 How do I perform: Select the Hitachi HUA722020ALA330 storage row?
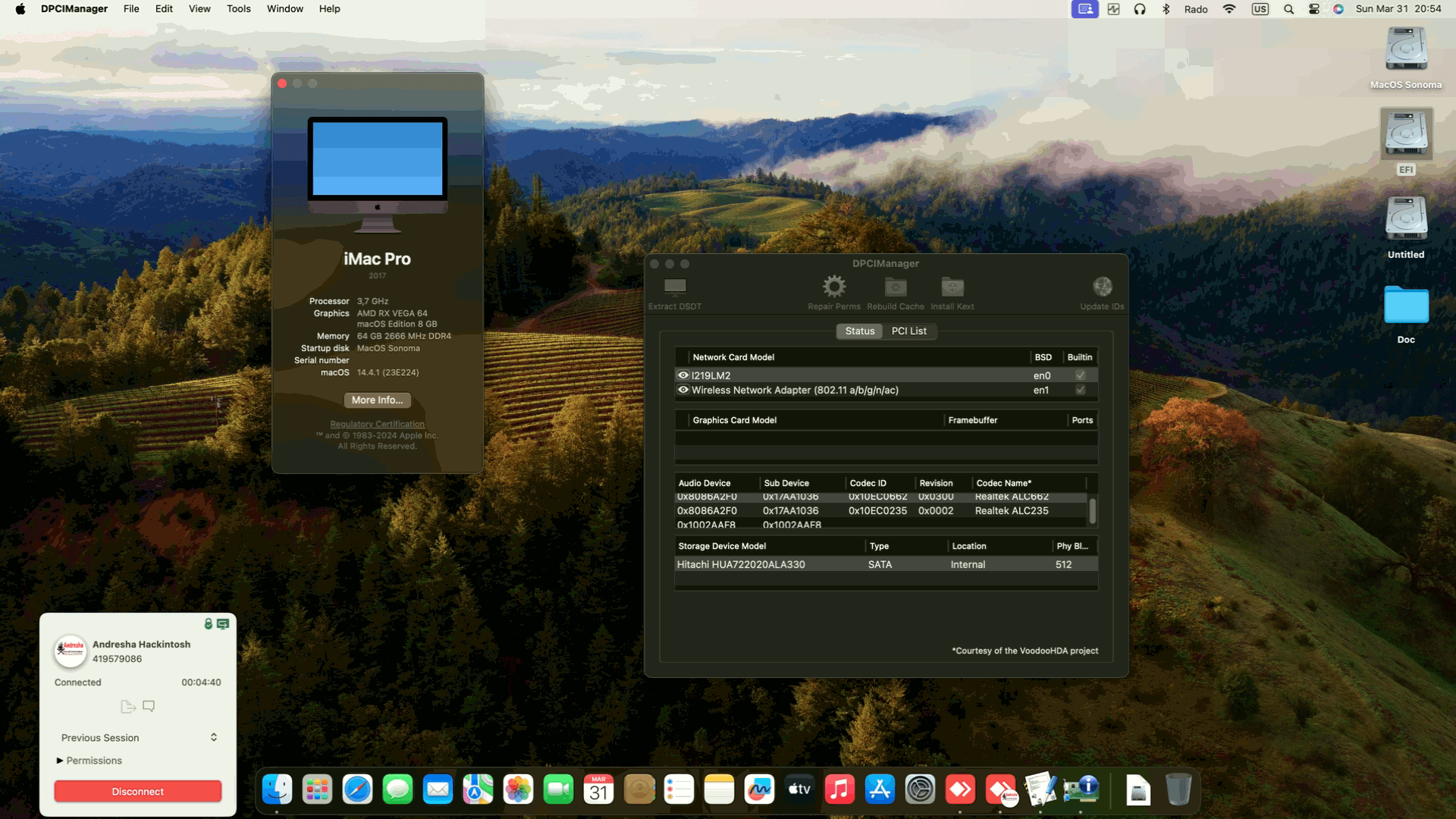(886, 564)
